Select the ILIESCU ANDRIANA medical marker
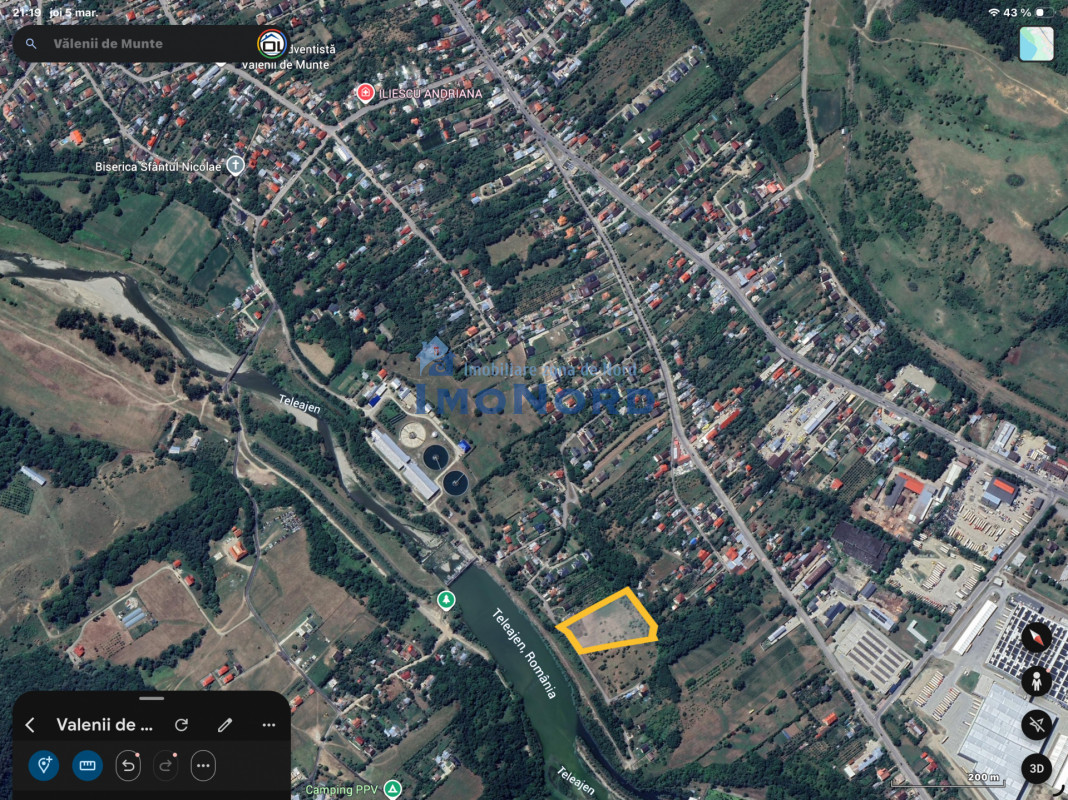This screenshot has width=1068, height=800. coord(366,93)
